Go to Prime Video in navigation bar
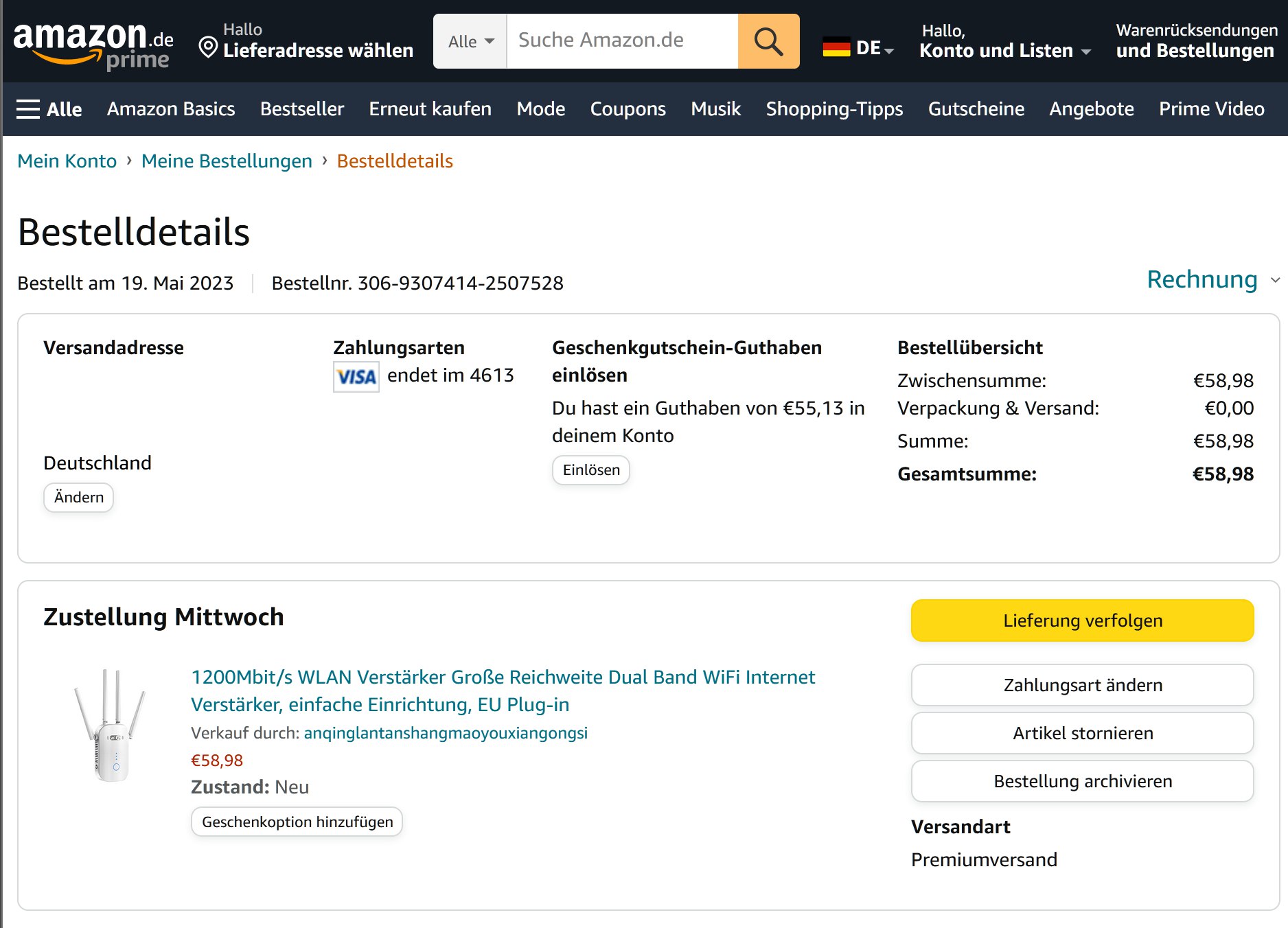 (x=1211, y=109)
